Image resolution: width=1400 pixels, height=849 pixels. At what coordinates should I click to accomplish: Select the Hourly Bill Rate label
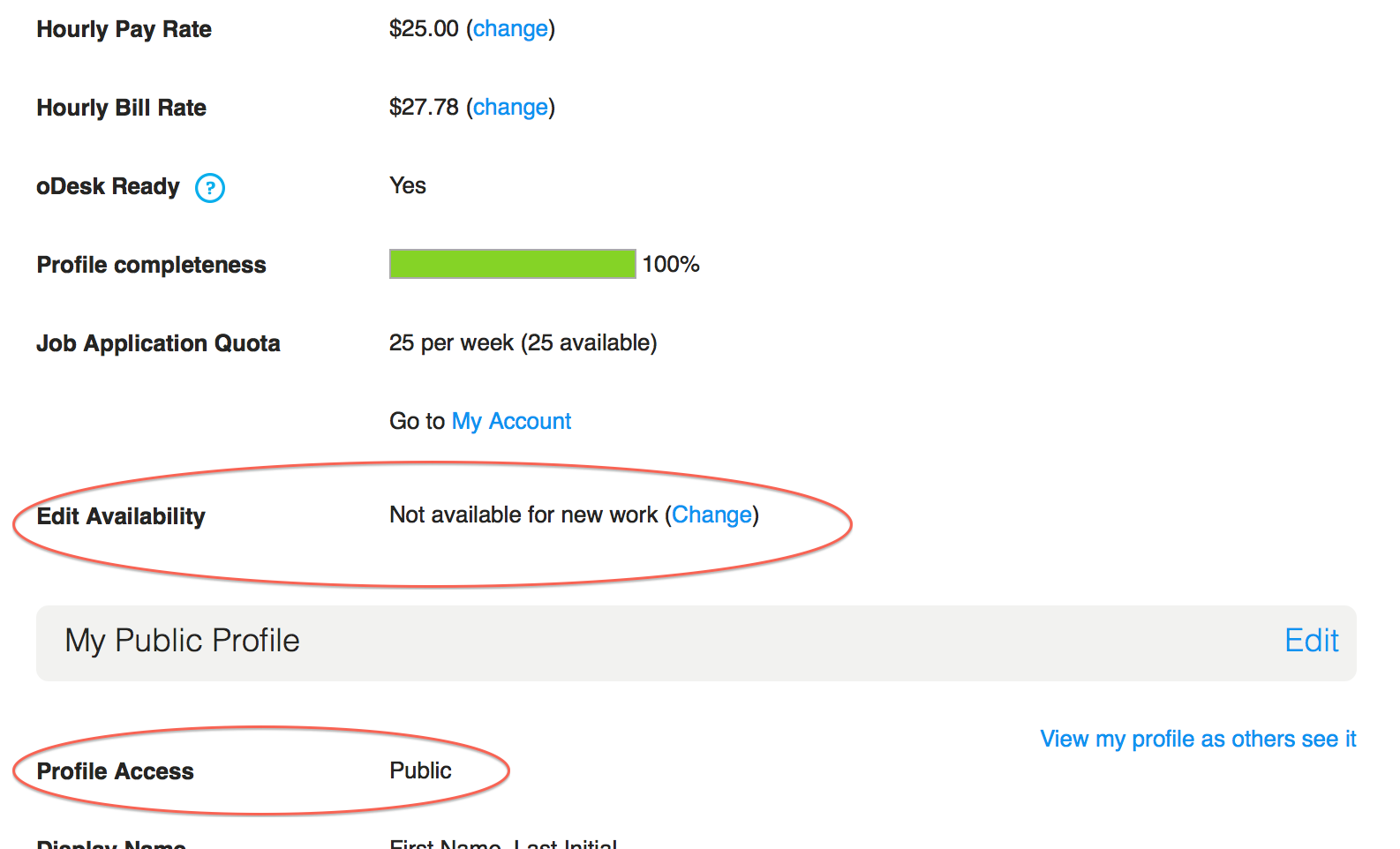[x=122, y=108]
